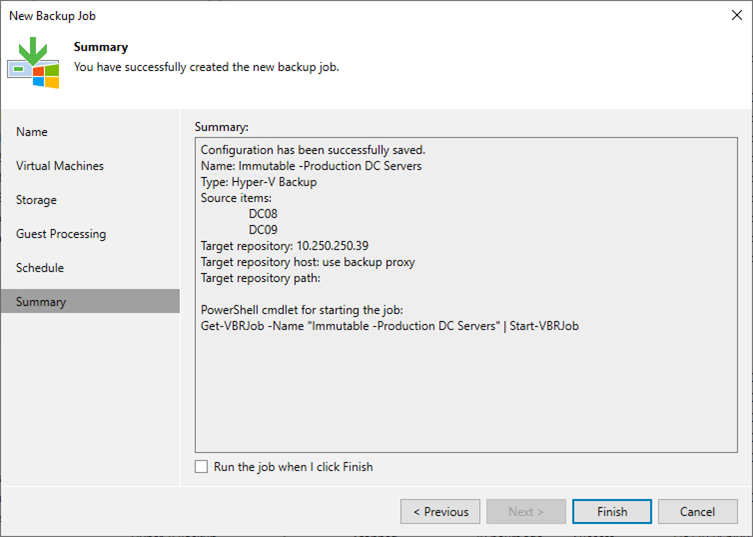Click the Previous button

click(440, 512)
